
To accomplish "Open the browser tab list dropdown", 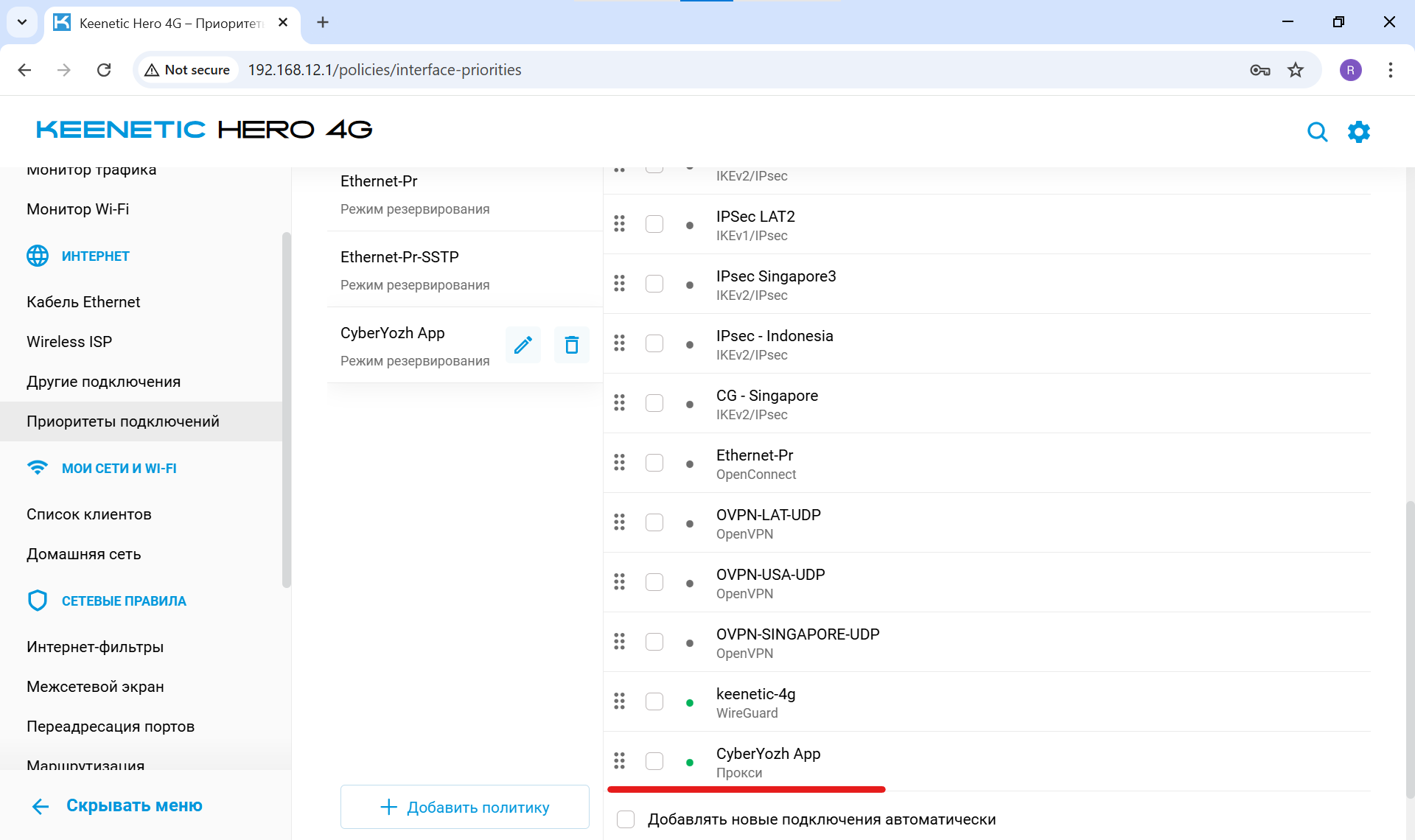I will (22, 22).
